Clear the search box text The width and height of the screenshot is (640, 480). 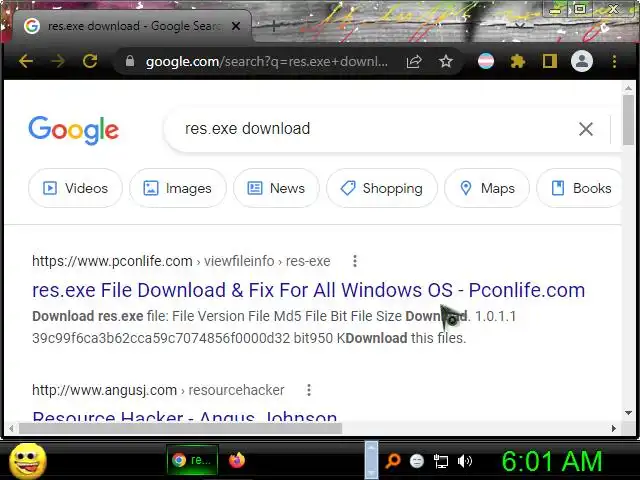[586, 129]
